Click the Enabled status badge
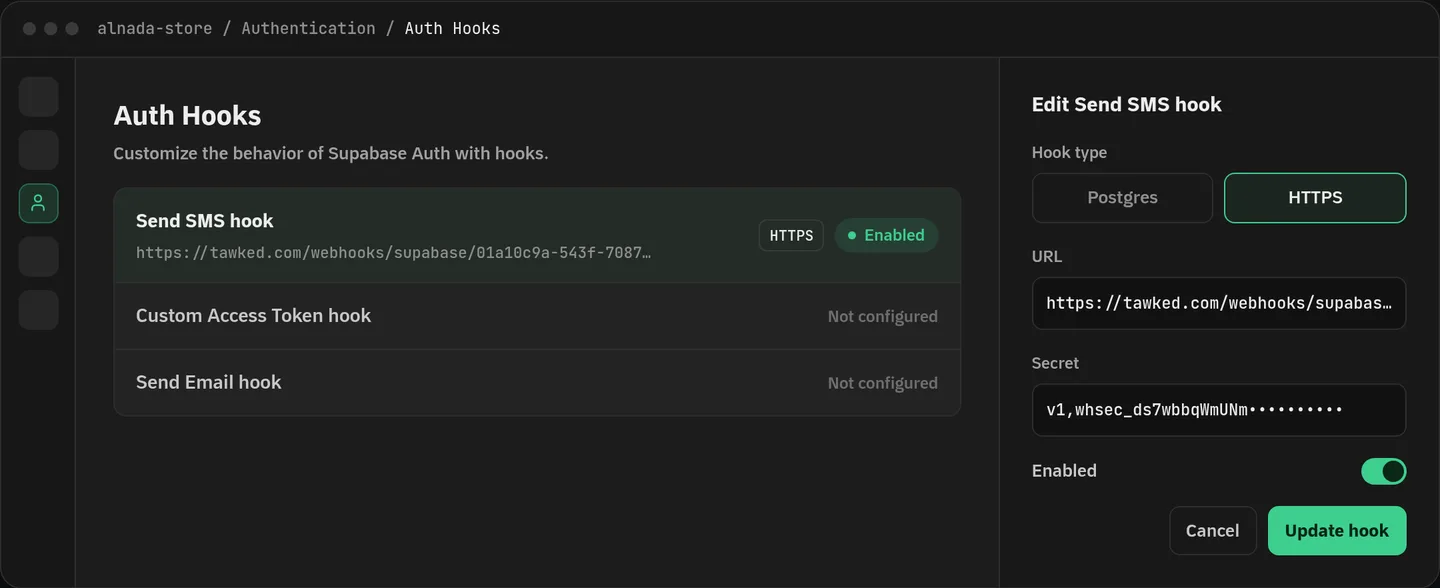The image size is (1440, 588). [886, 235]
